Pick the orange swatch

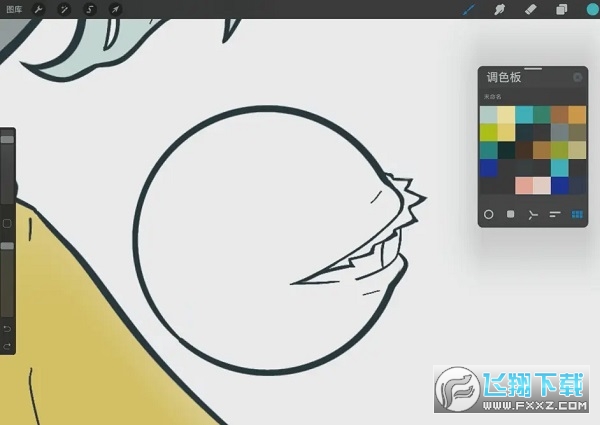[577, 115]
